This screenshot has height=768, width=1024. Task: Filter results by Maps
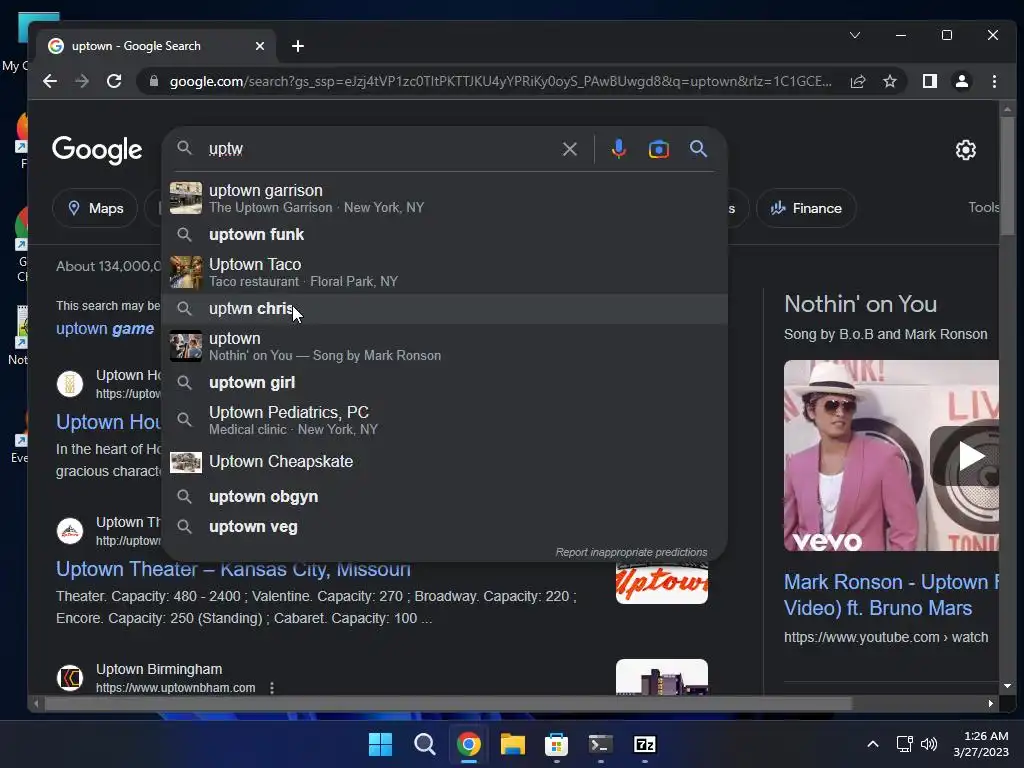(x=95, y=208)
